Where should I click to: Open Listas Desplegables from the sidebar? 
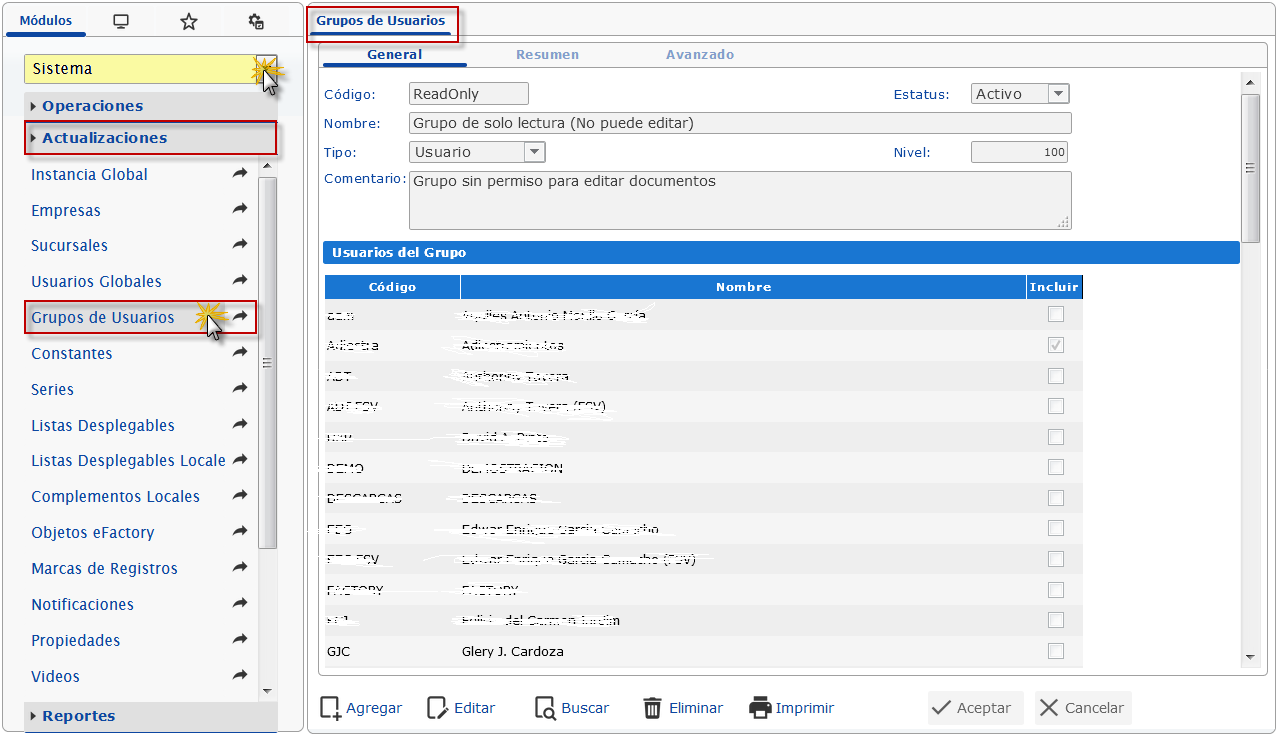tap(103, 425)
